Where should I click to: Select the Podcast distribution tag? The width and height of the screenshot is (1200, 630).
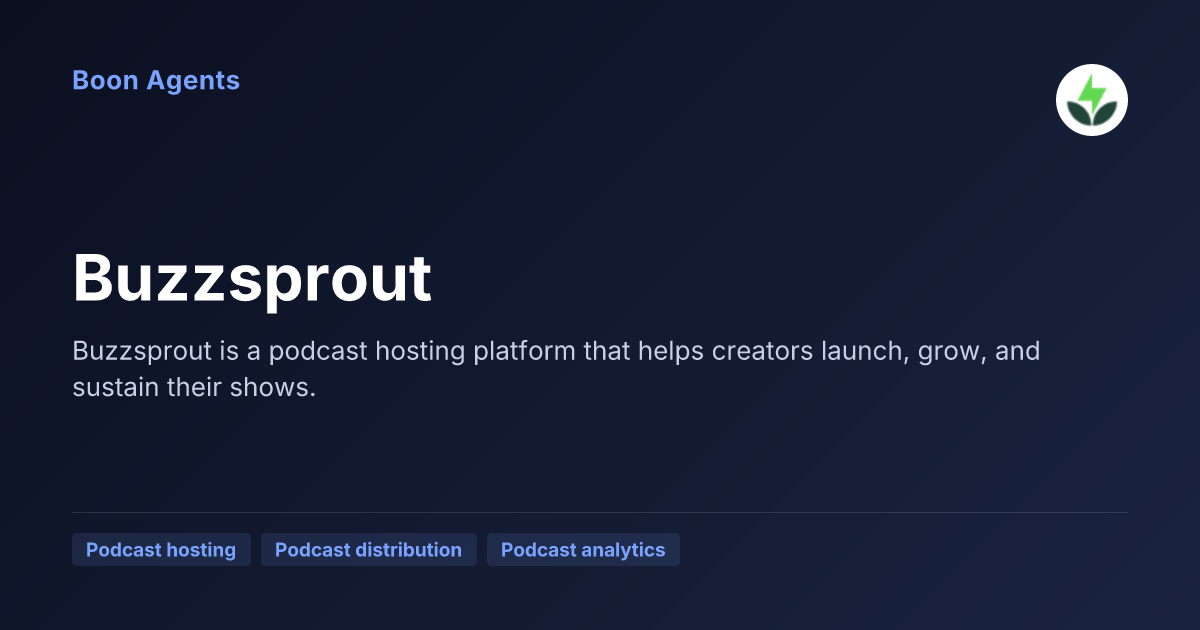click(368, 550)
